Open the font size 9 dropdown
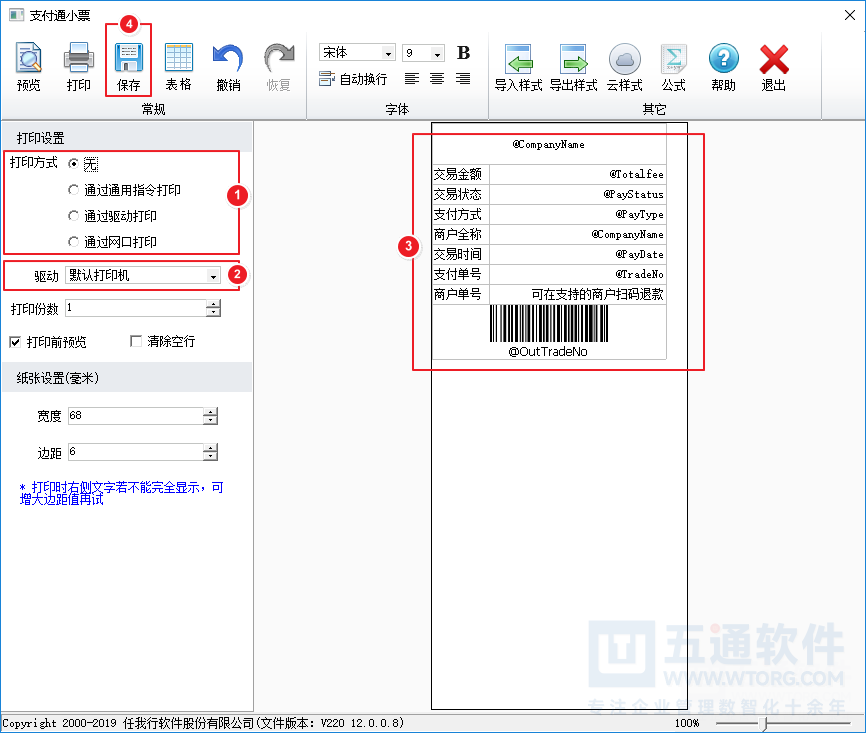The height and width of the screenshot is (733, 866). [437, 53]
